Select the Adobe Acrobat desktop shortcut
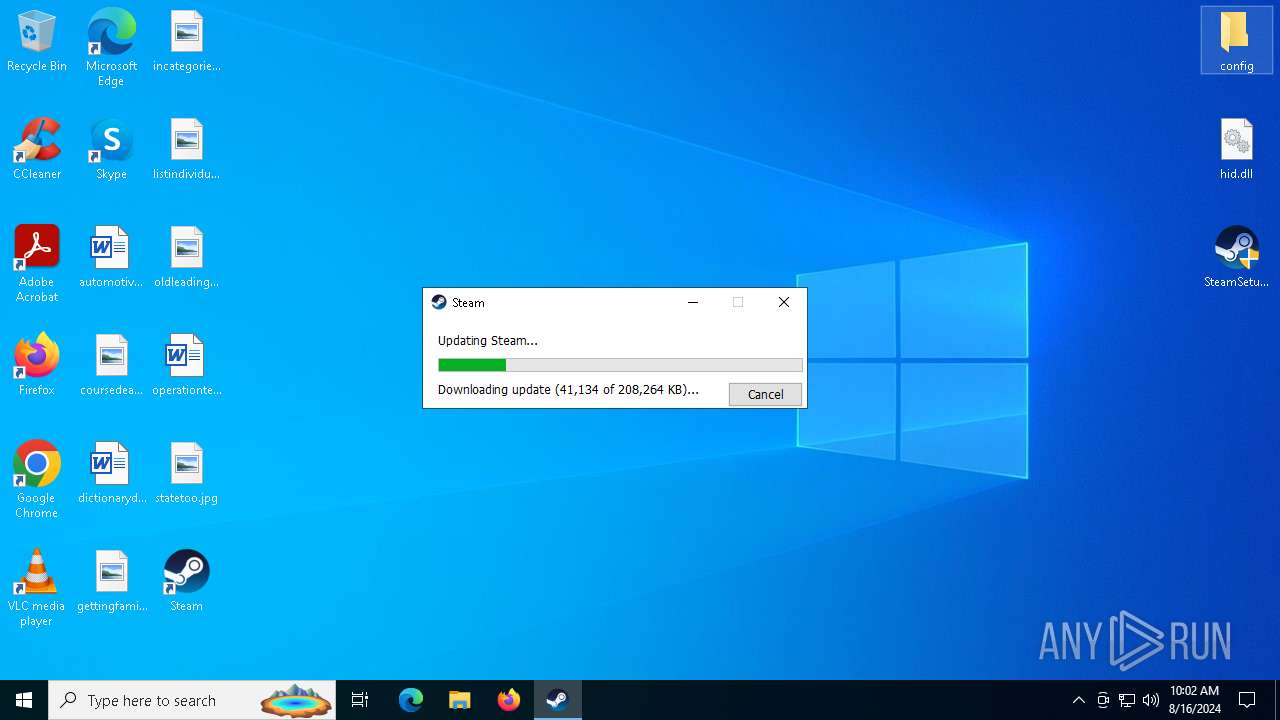This screenshot has height=720, width=1280. point(37,264)
